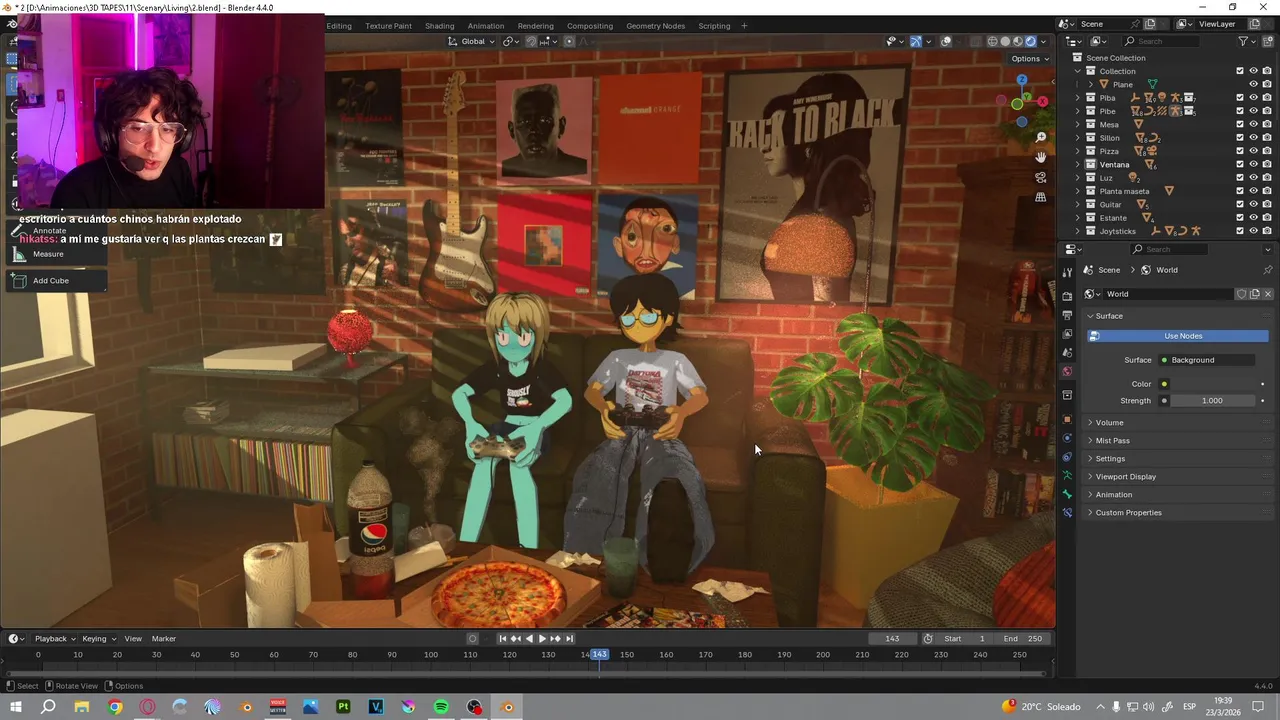Uncheck the Piba collection exclude checkbox
1280x720 pixels.
[x=1240, y=98]
